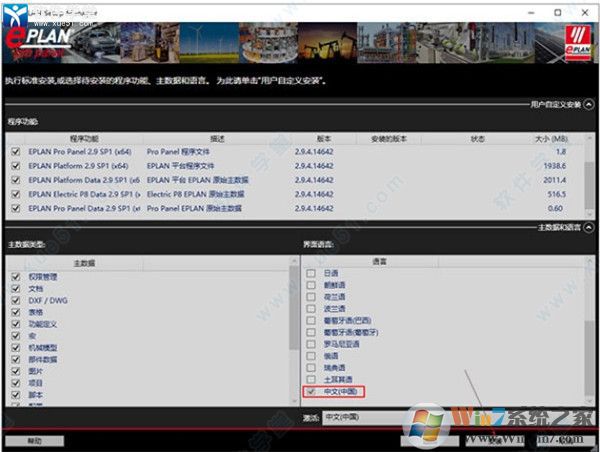Toggle the 中文(中国) language checkbox

[311, 392]
